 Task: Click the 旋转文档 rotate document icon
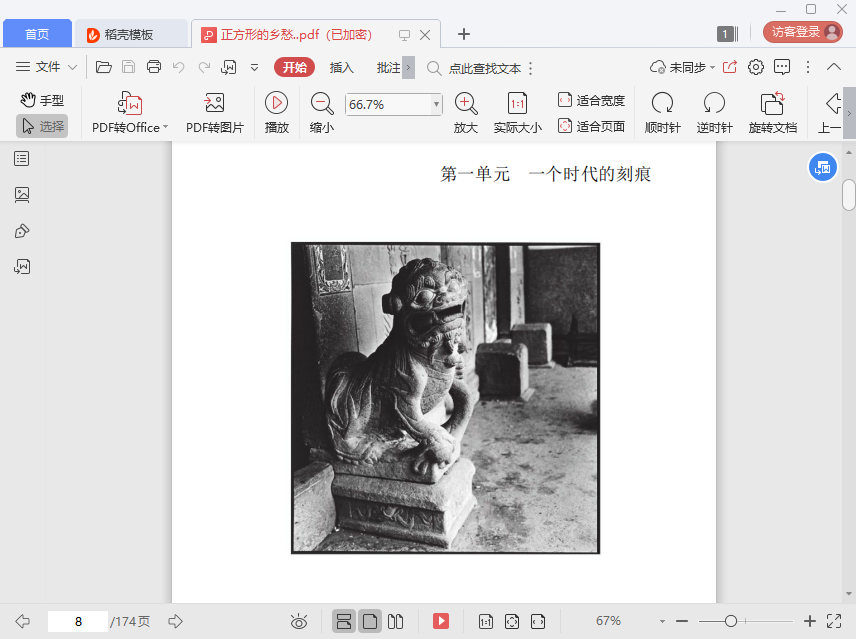[x=772, y=103]
